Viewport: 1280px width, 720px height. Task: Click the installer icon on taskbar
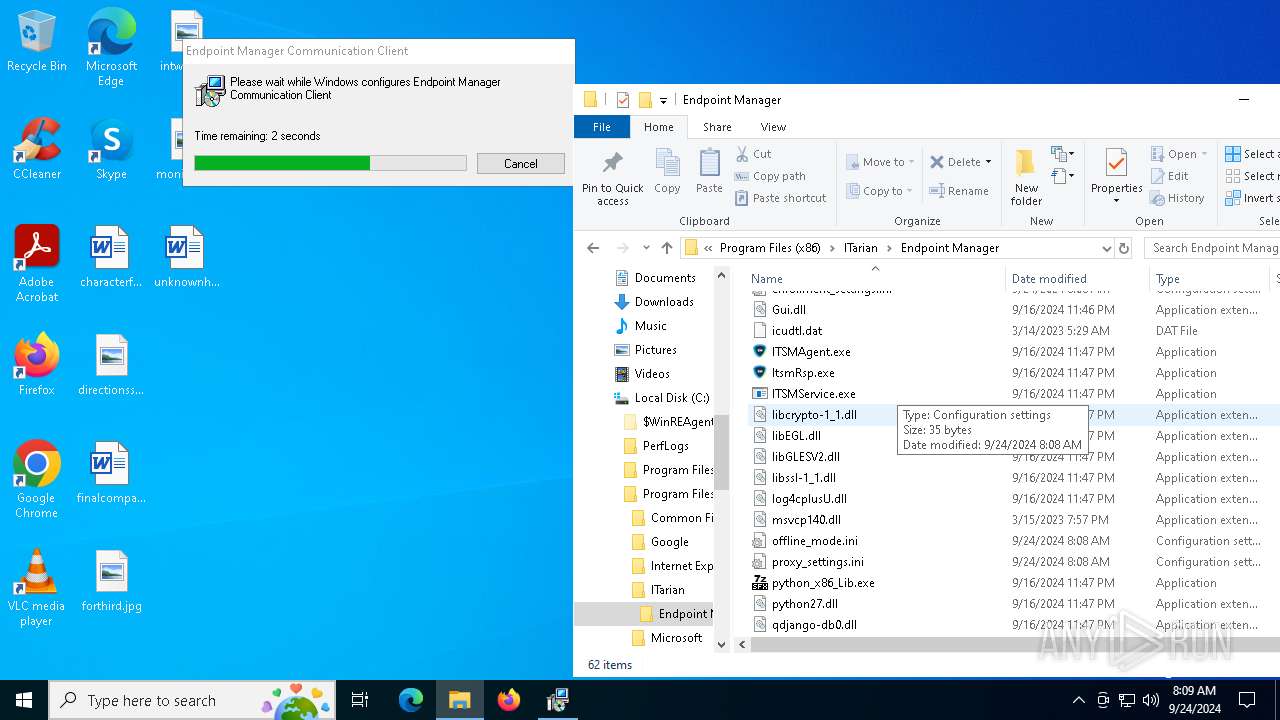point(558,700)
